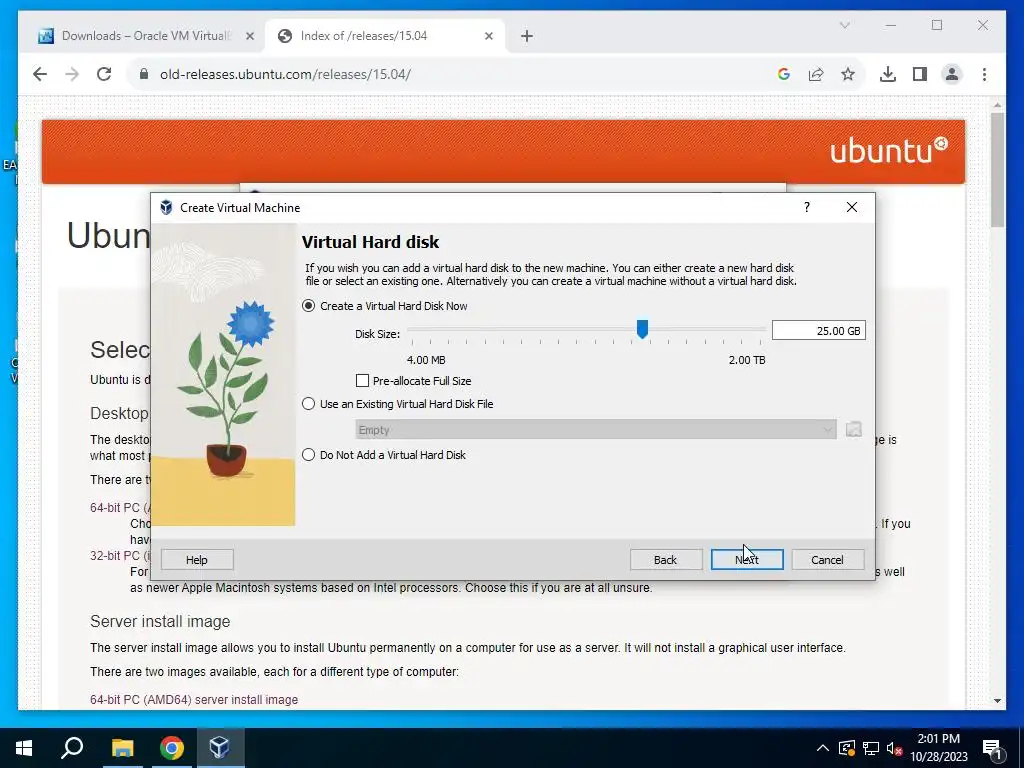Open the Chrome profile avatar
1024x768 pixels.
(x=952, y=74)
